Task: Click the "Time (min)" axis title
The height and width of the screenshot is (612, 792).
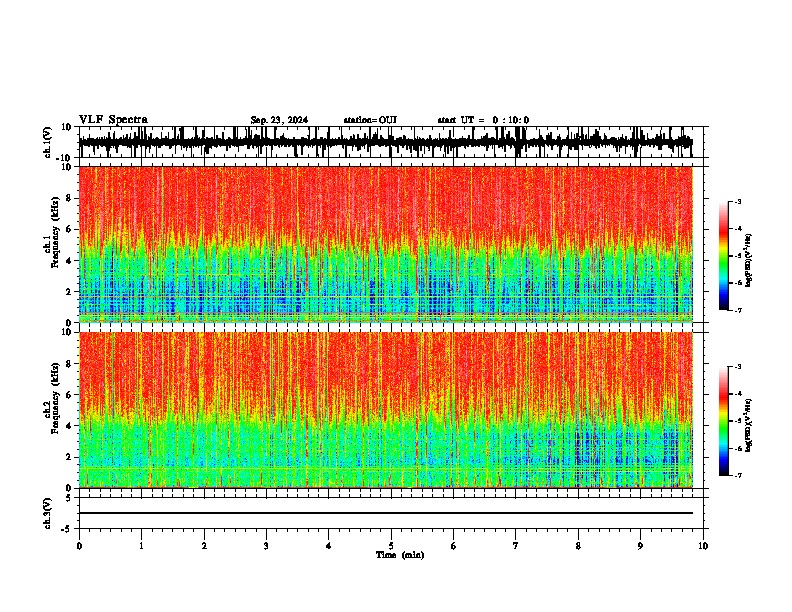Action: click(400, 555)
